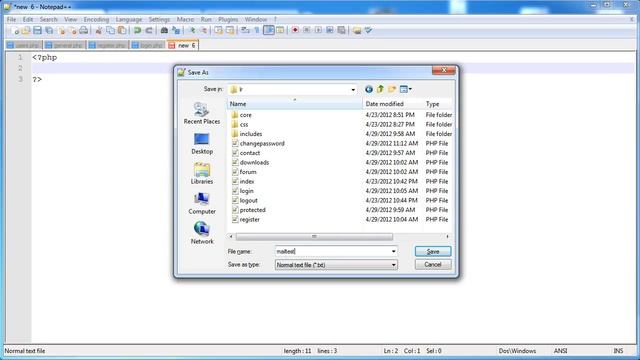Image resolution: width=640 pixels, height=360 pixels.
Task: Click the Print toolbar icon
Action: pos(83,31)
